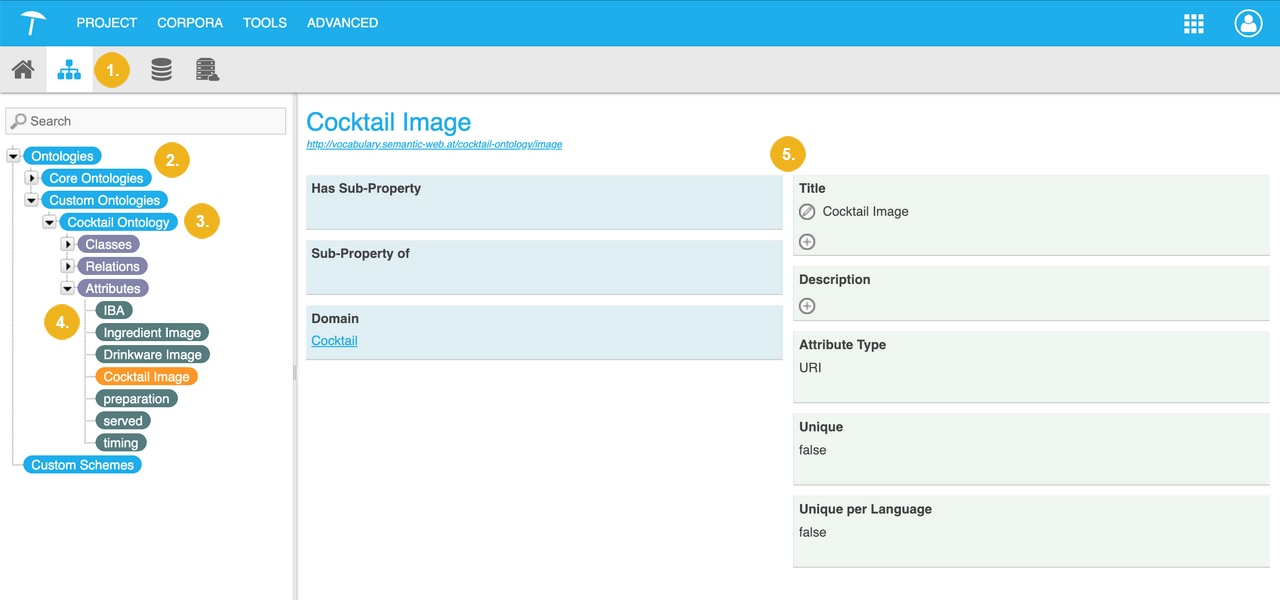Expand the Core Ontologies node
Screen dimensions: 1280x600
[x=32, y=178]
